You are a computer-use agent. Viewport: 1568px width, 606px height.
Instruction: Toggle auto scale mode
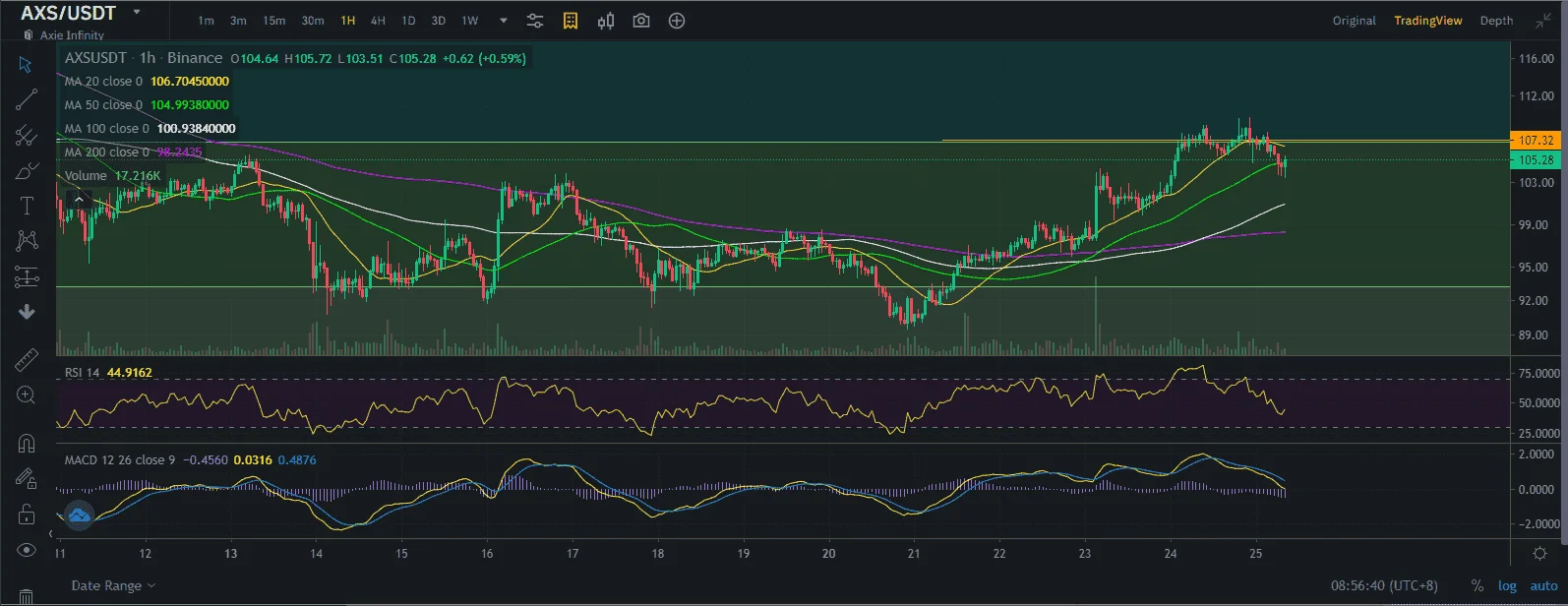[1543, 585]
